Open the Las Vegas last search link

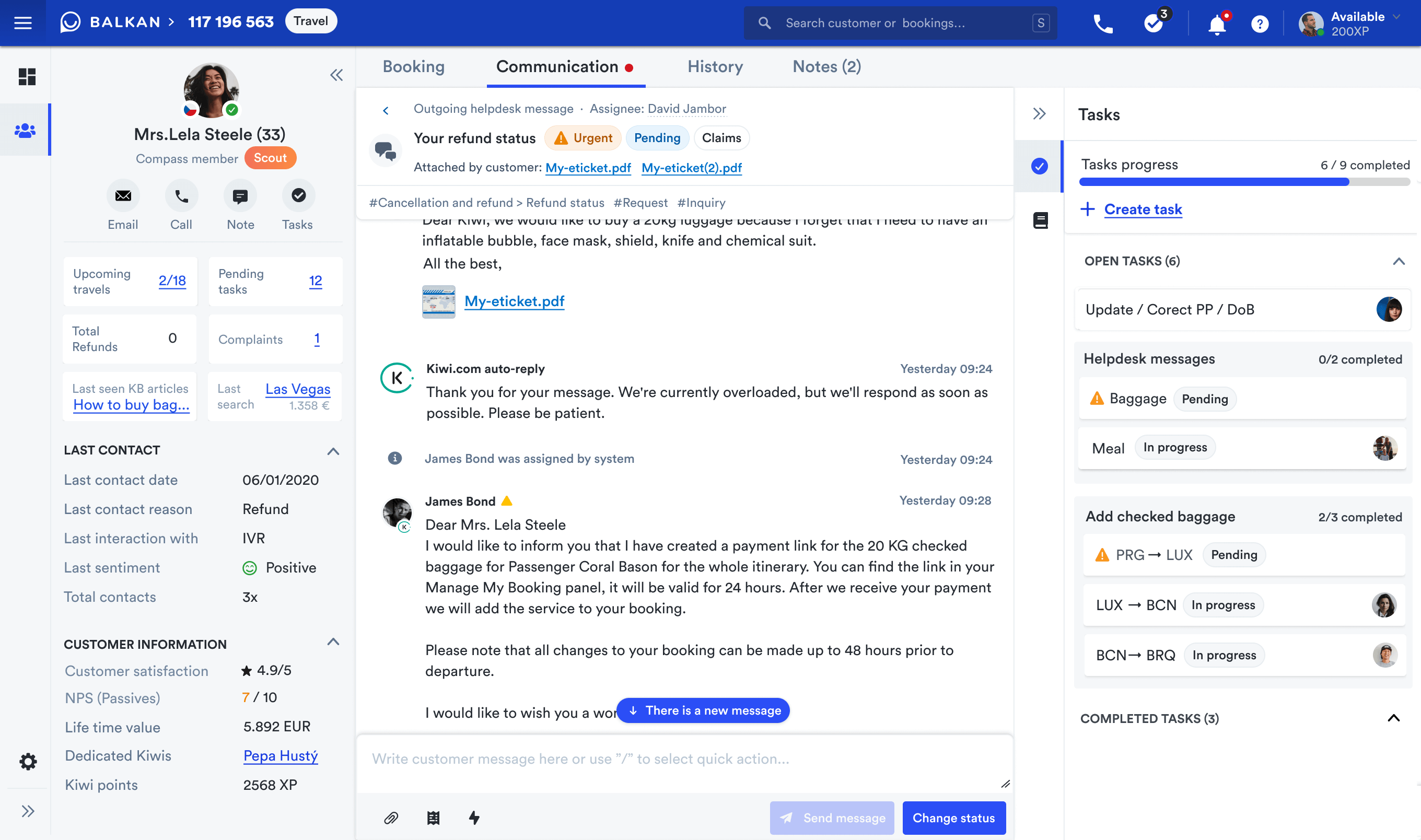coord(298,389)
